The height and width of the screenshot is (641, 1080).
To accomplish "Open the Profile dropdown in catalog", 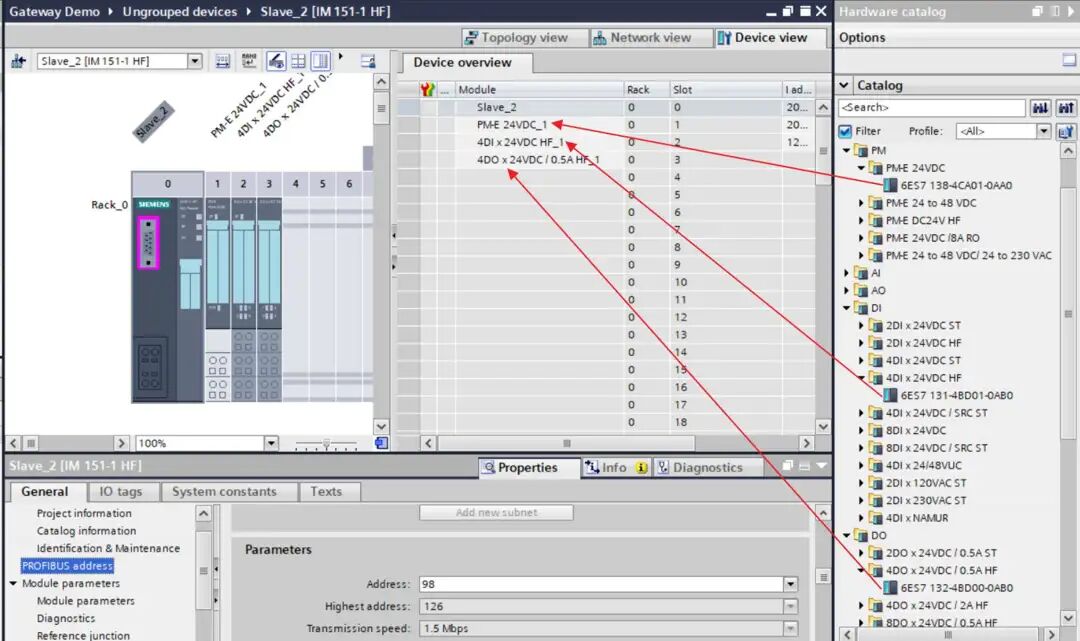I will click(1043, 131).
